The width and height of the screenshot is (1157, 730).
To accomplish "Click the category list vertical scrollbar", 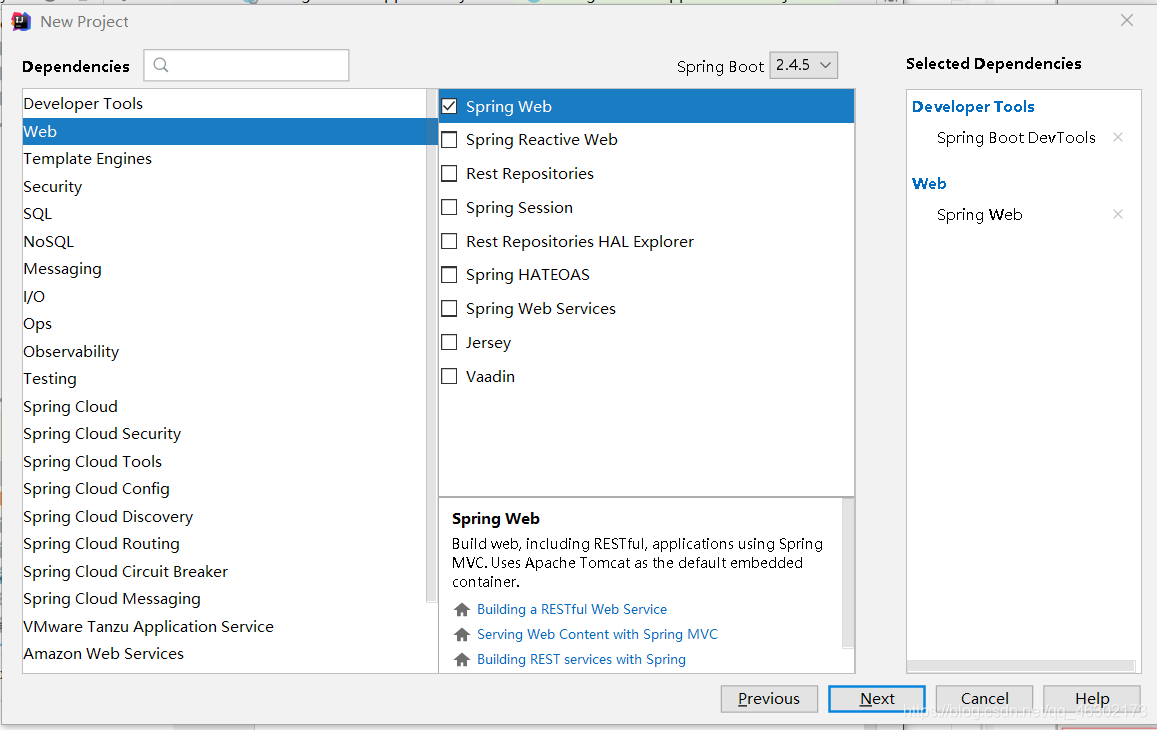I will tap(432, 345).
